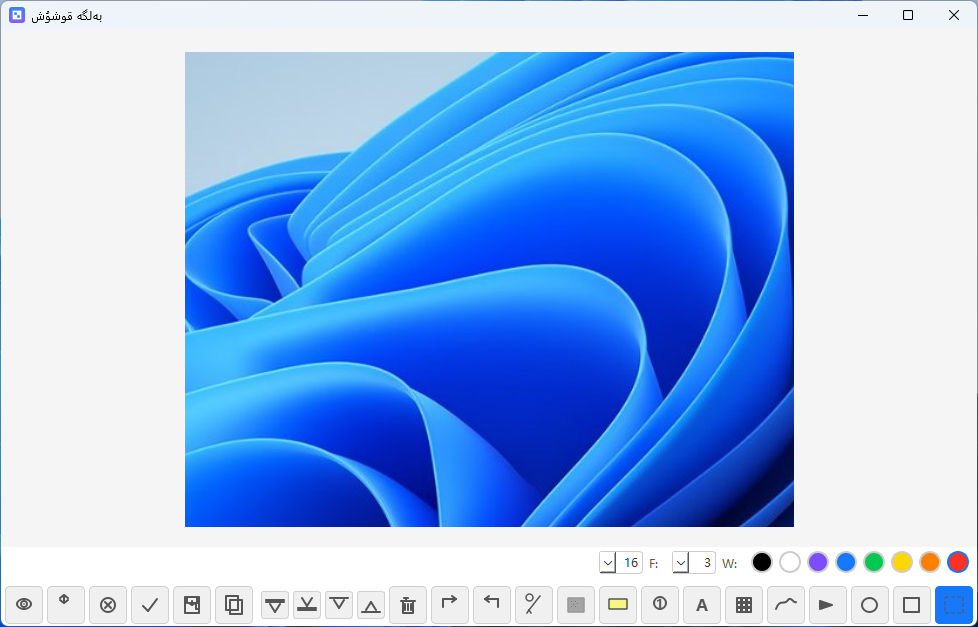Save with the floppy disk icon
This screenshot has width=978, height=627.
point(192,605)
